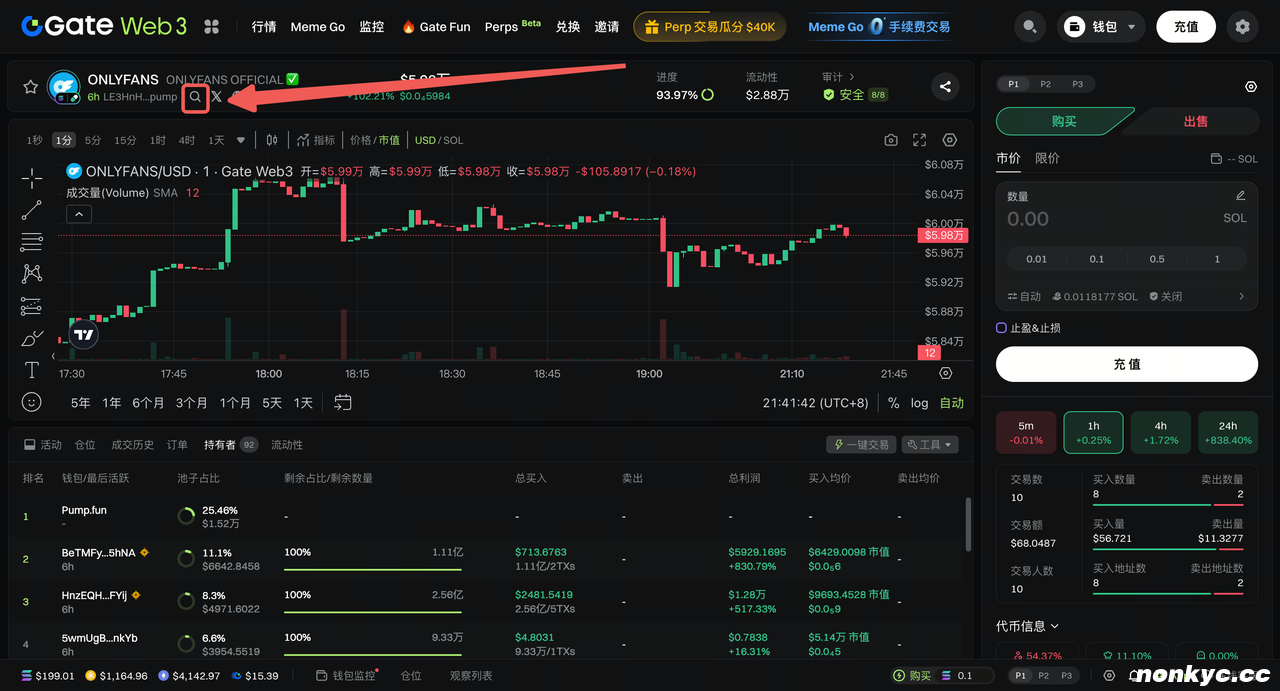Enable the 止盈&止损 checkbox

(x=1001, y=328)
